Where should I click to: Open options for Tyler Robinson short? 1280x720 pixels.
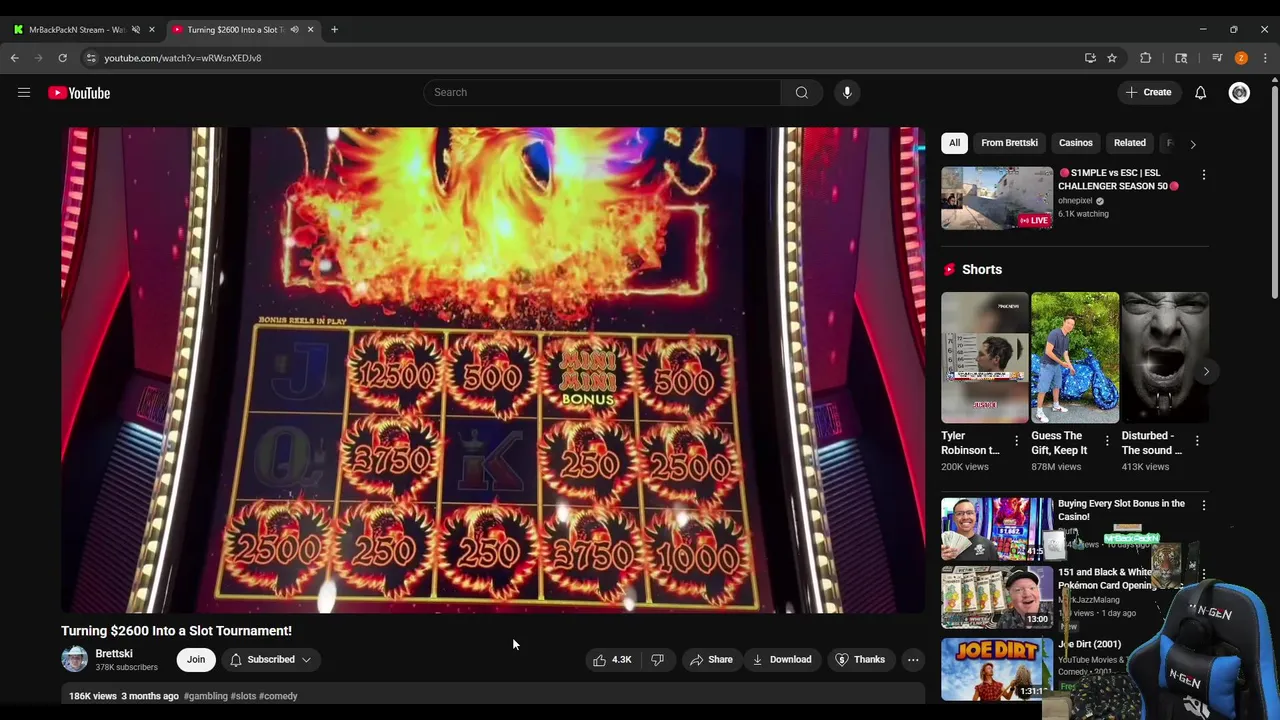click(1017, 441)
